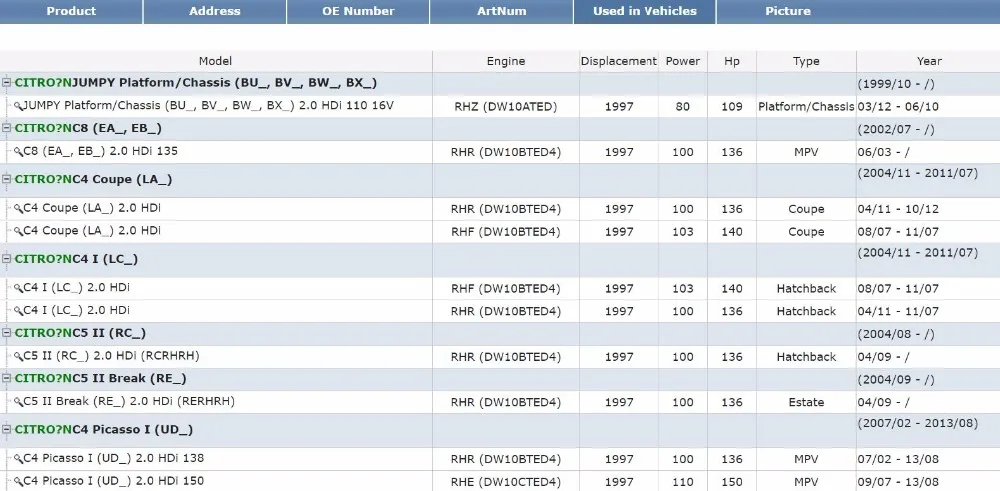1000x491 pixels.
Task: Collapse the CITRO?NC8 (EA_, EB_) group
Action: pos(6,128)
